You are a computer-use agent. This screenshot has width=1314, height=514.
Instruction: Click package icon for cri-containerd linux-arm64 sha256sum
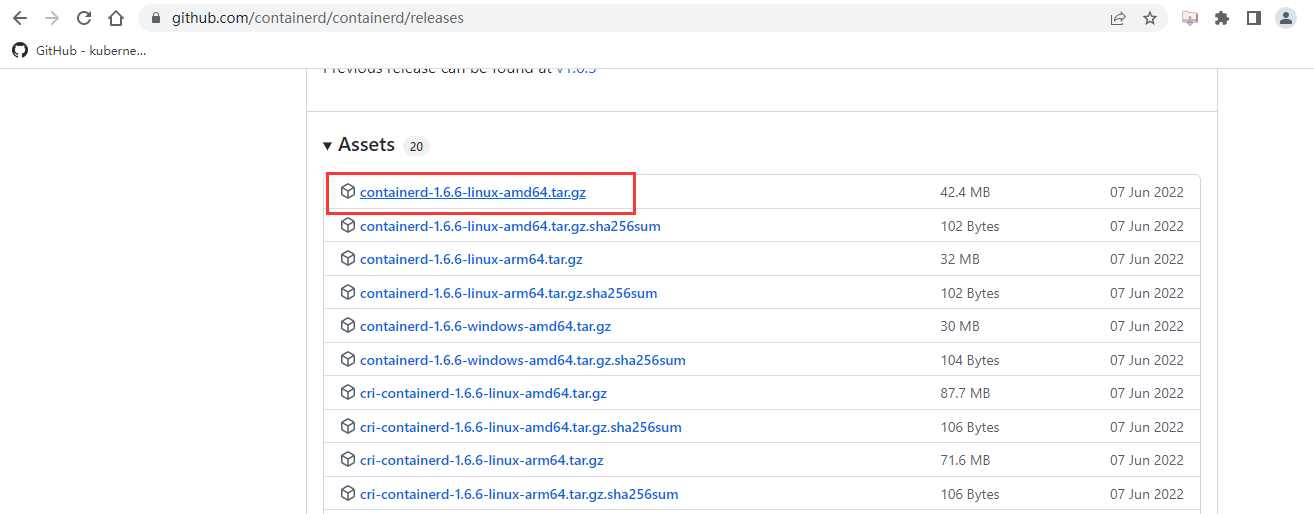(347, 493)
